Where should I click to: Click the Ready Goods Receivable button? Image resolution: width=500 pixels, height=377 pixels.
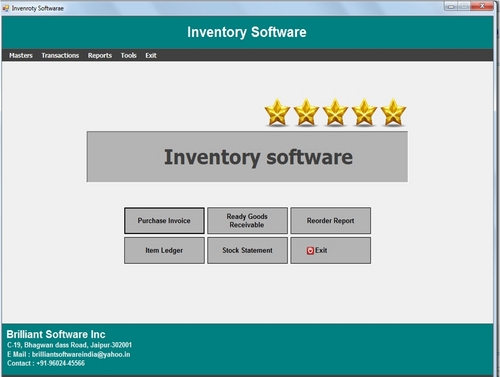tap(247, 221)
